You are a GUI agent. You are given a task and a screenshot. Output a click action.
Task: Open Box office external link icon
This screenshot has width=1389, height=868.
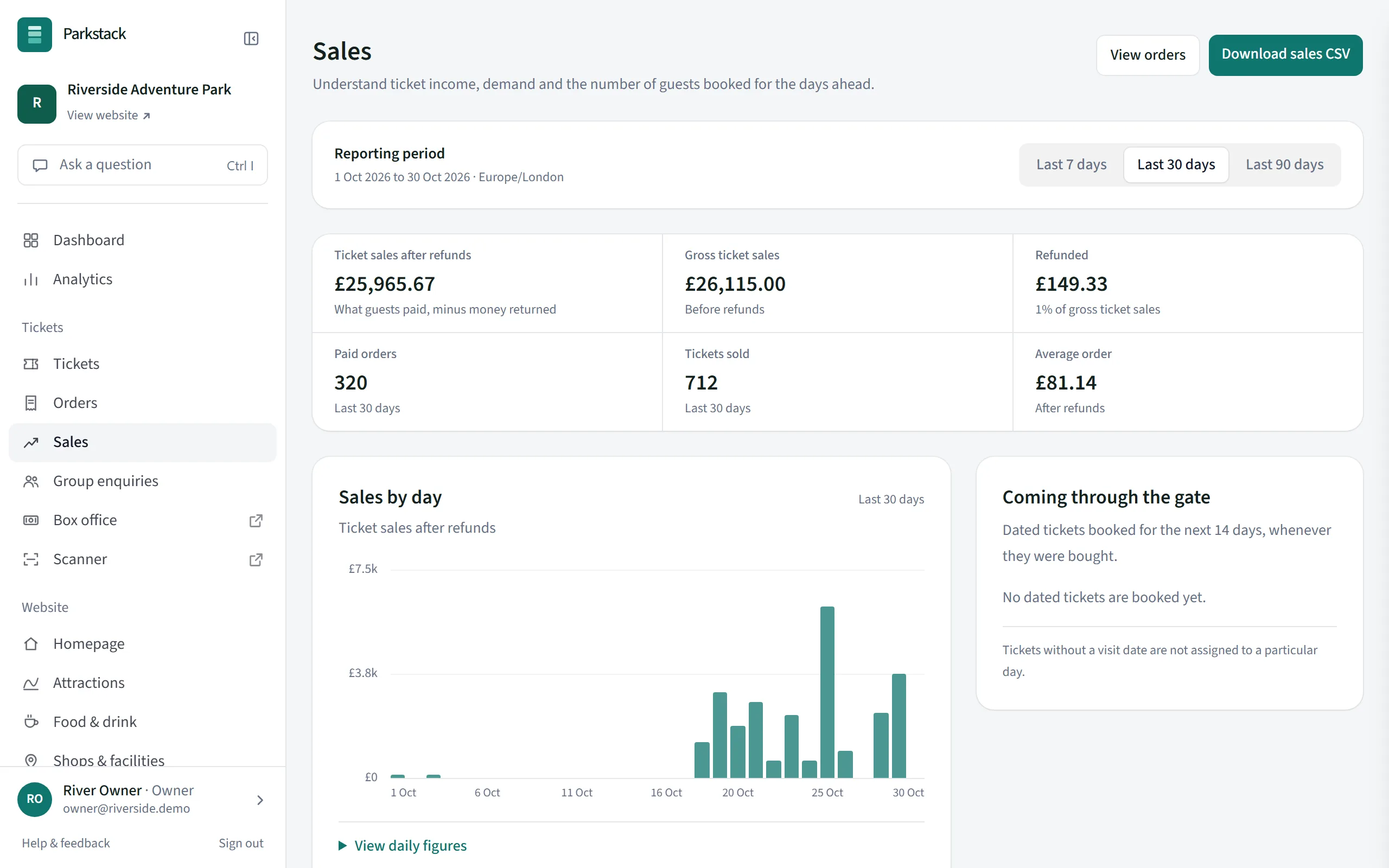[256, 520]
